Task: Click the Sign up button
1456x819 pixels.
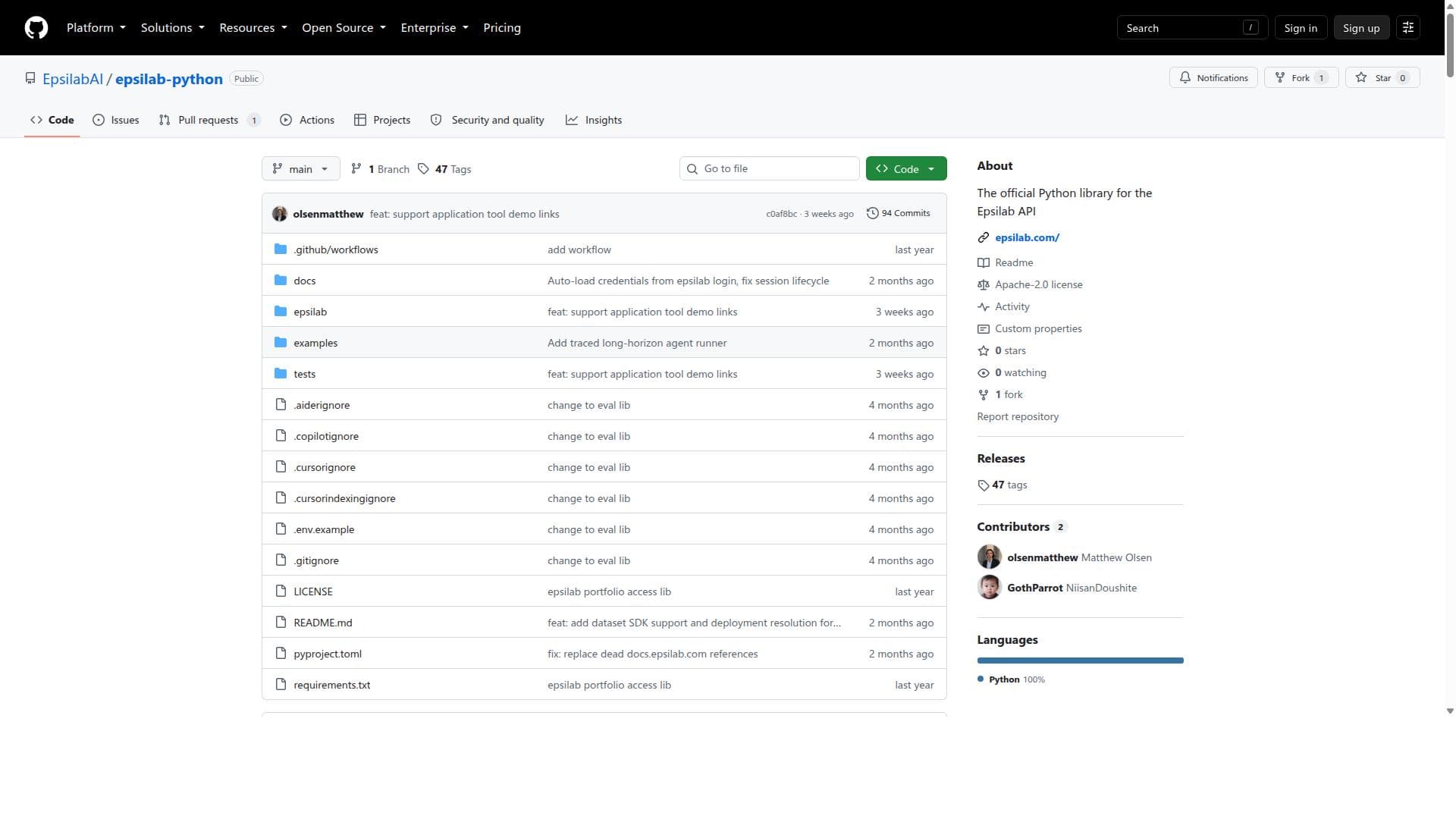Action: [1361, 28]
